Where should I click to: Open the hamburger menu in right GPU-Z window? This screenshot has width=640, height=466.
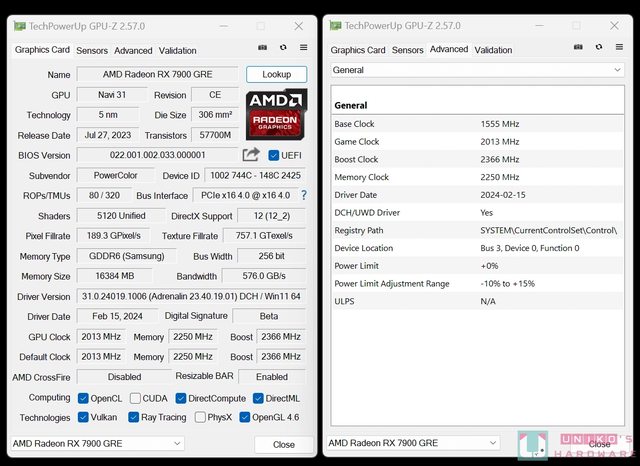[619, 47]
